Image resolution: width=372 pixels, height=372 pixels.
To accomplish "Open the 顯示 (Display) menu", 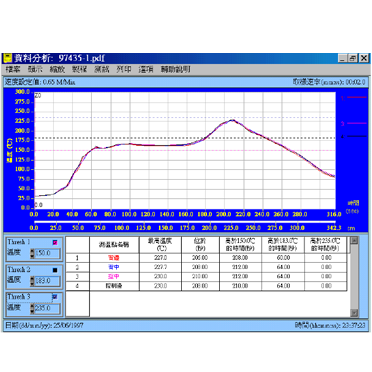I will point(35,69).
